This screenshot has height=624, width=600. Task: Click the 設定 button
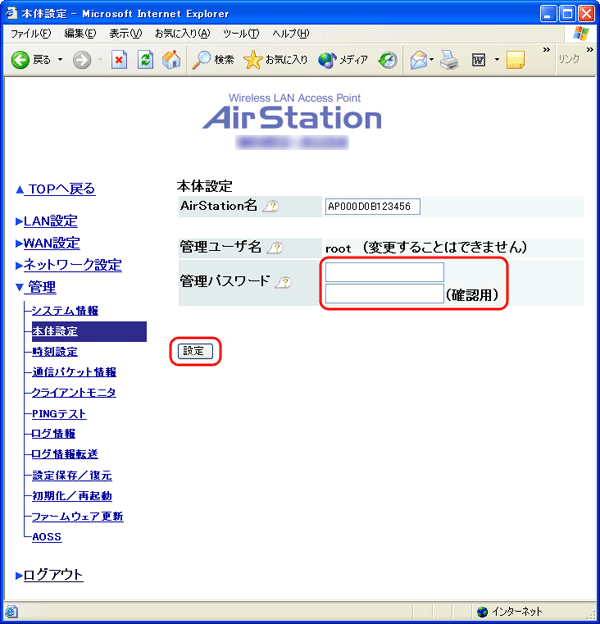click(x=195, y=351)
